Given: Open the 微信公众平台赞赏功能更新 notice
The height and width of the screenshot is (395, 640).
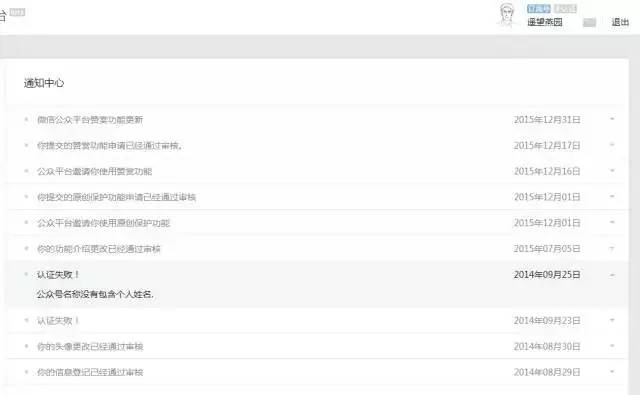Looking at the screenshot, I should pos(90,120).
